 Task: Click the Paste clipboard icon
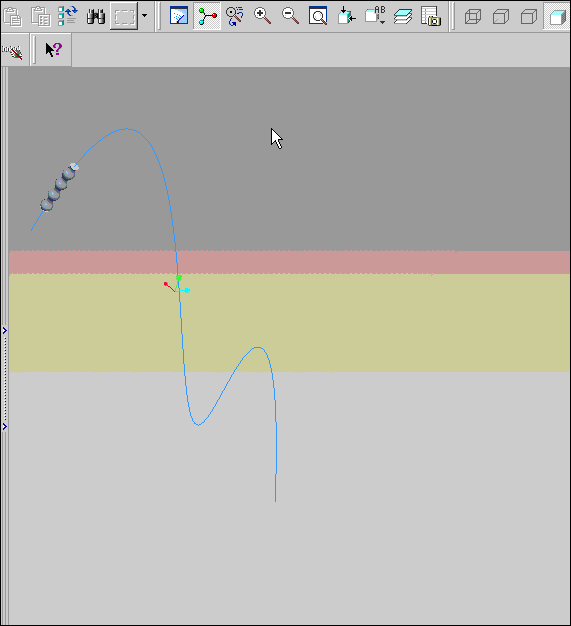point(13,16)
